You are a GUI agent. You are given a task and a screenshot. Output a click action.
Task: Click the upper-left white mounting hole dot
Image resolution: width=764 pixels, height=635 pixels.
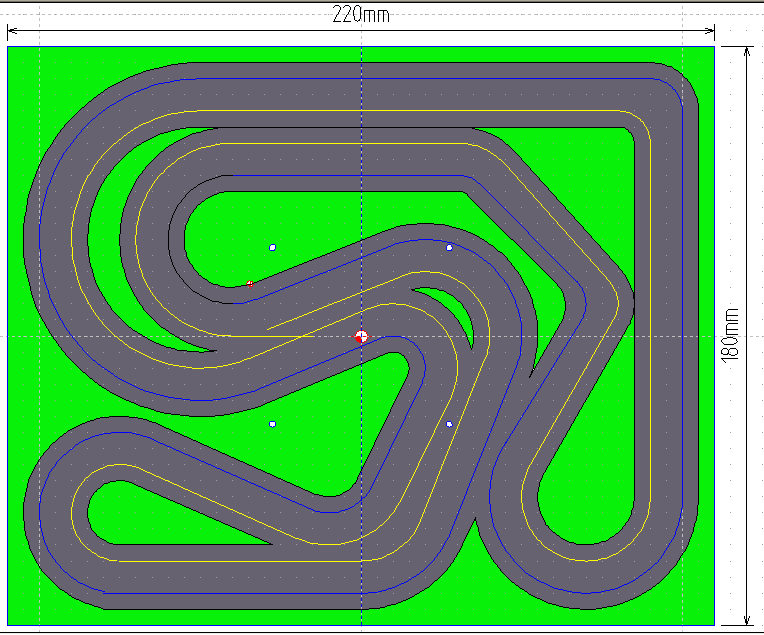tap(272, 247)
